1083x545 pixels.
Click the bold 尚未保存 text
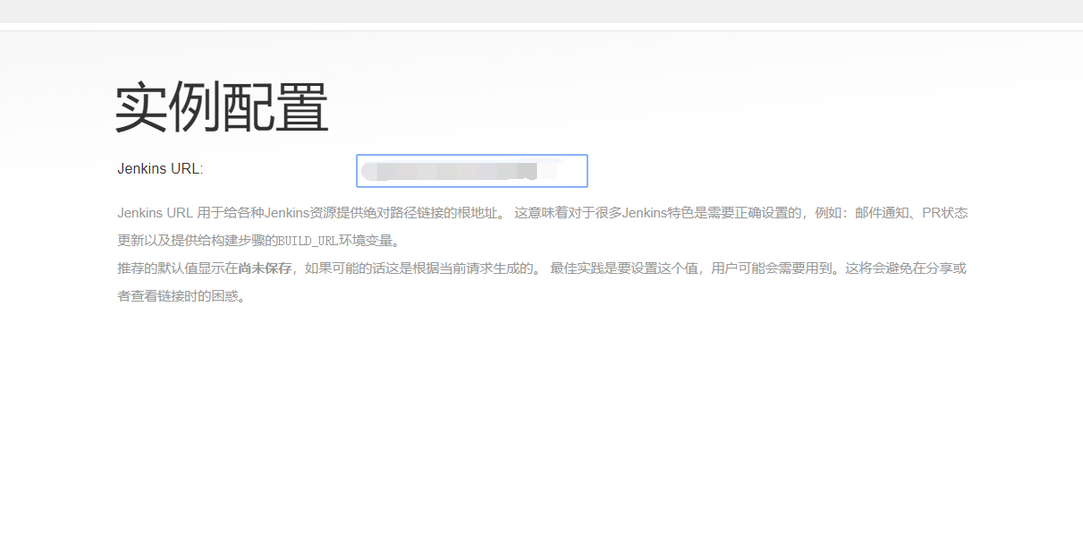tap(265, 268)
